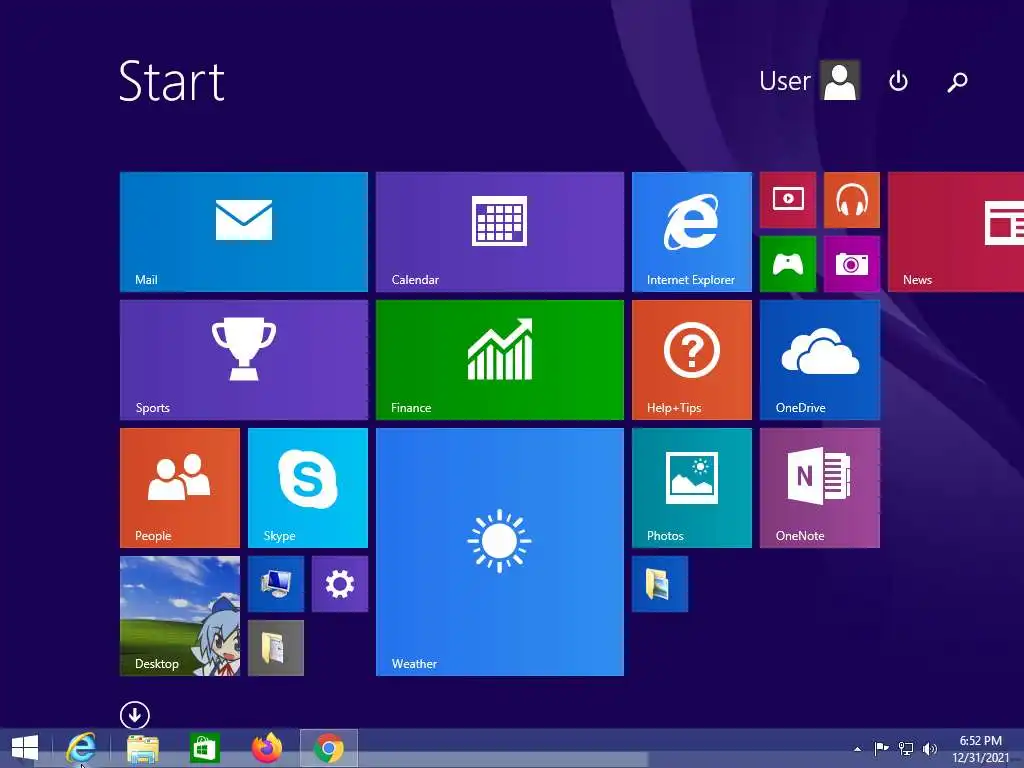Screen dimensions: 1024x768
Task: Open the Music headphones tile
Action: point(852,200)
